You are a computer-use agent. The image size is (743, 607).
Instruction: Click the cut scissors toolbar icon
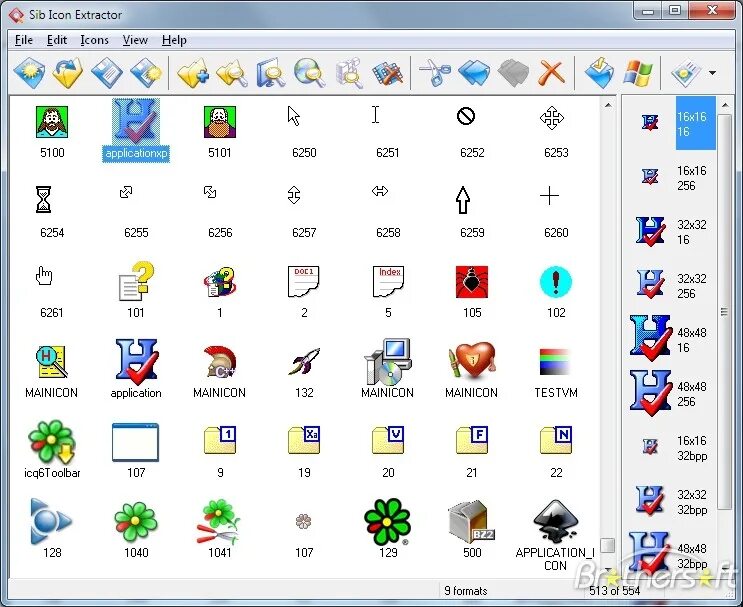[x=435, y=72]
